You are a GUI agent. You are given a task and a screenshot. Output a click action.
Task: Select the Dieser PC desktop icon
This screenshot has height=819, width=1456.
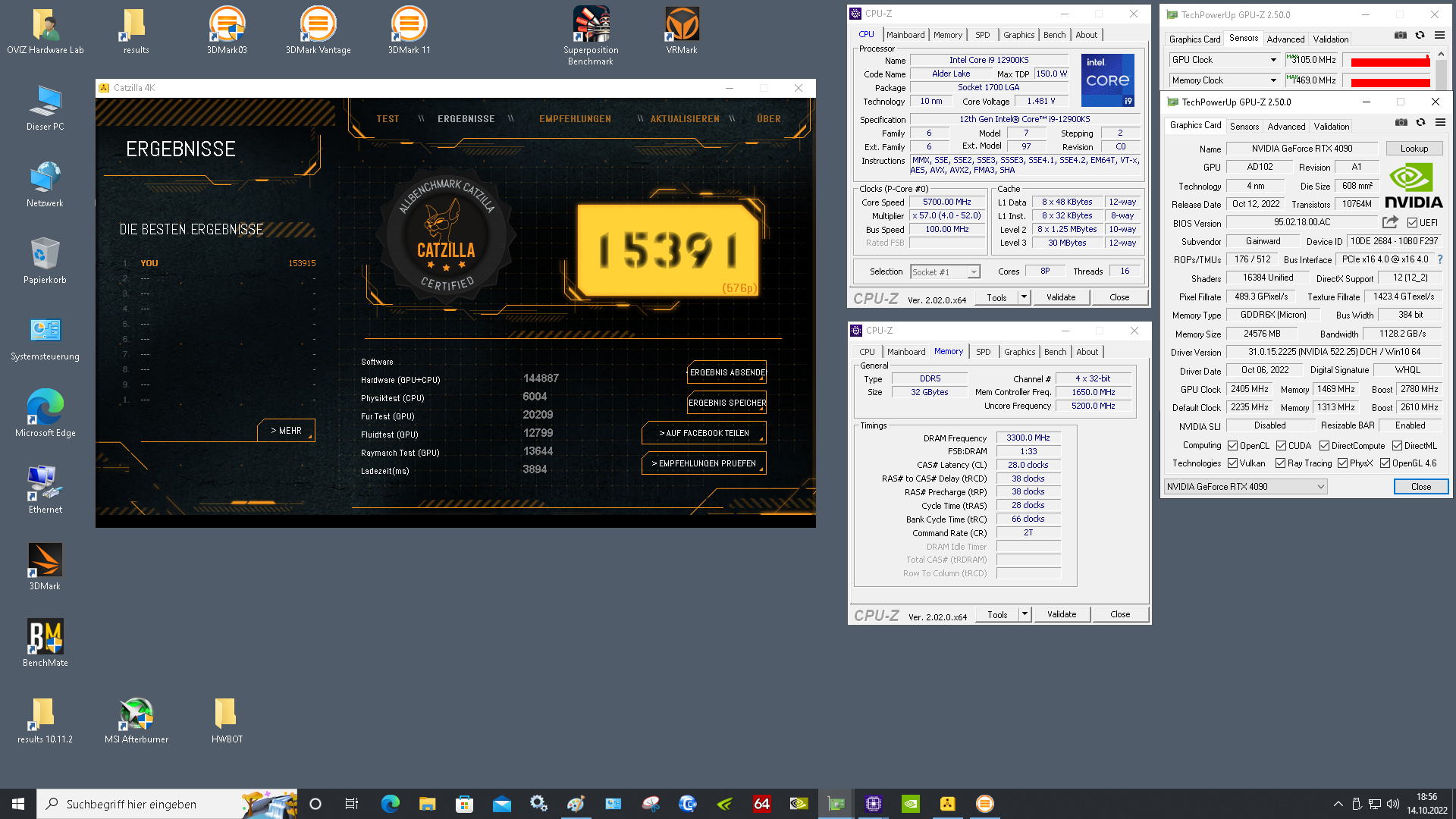coord(45,108)
